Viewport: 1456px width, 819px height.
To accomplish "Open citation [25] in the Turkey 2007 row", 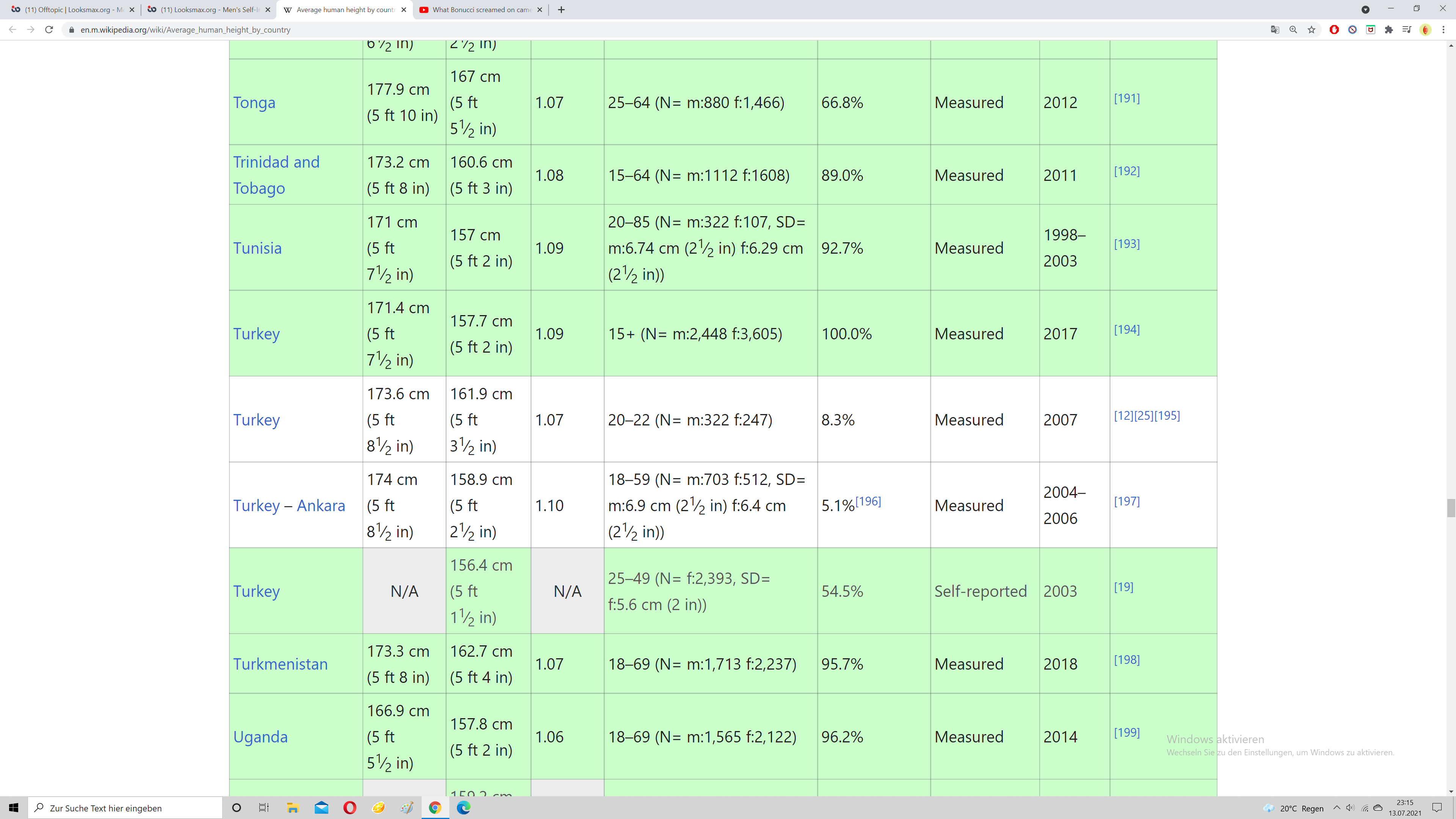I will pos(1144,416).
